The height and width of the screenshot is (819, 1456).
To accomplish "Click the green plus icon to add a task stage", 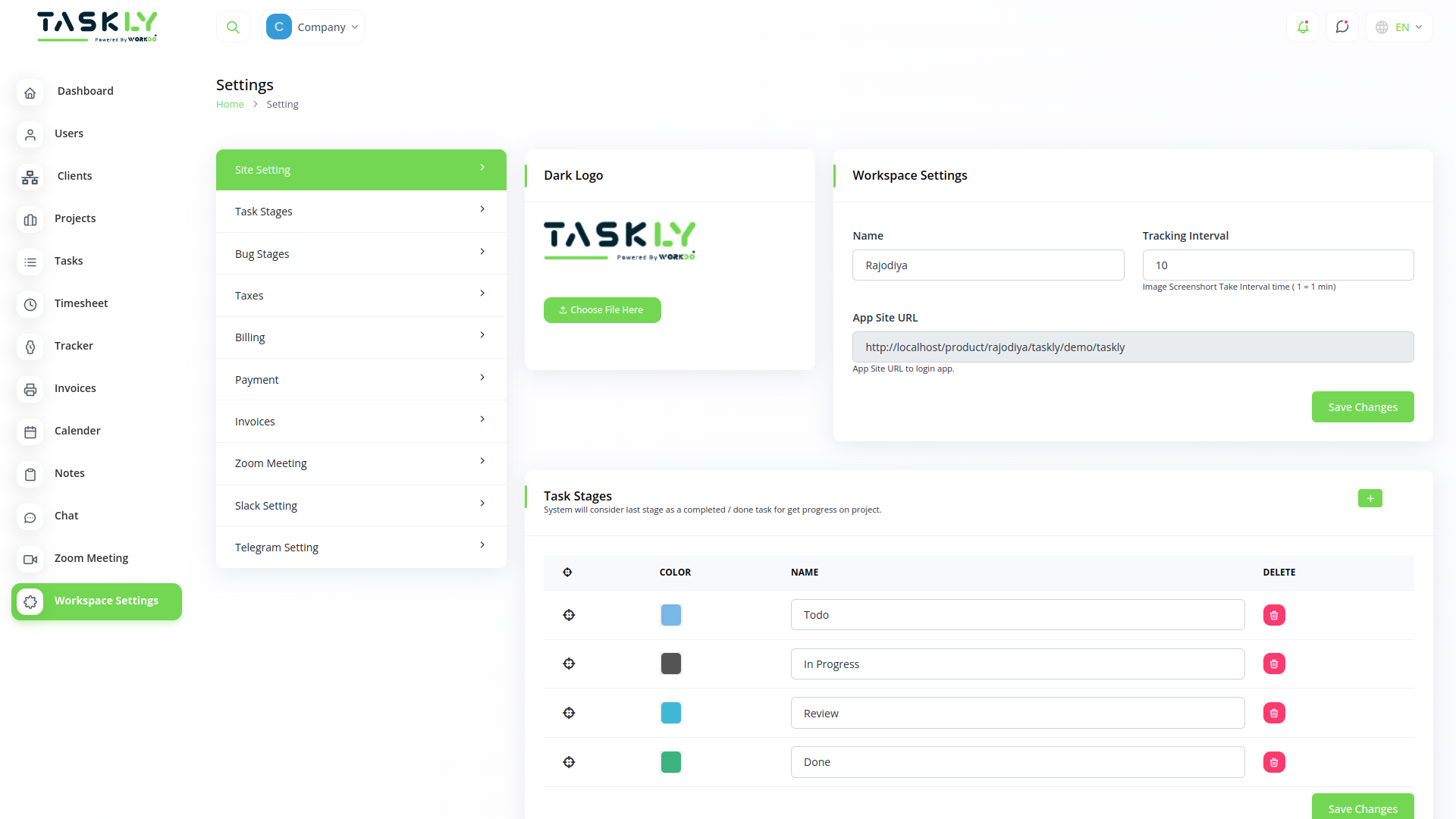I will pyautogui.click(x=1370, y=498).
